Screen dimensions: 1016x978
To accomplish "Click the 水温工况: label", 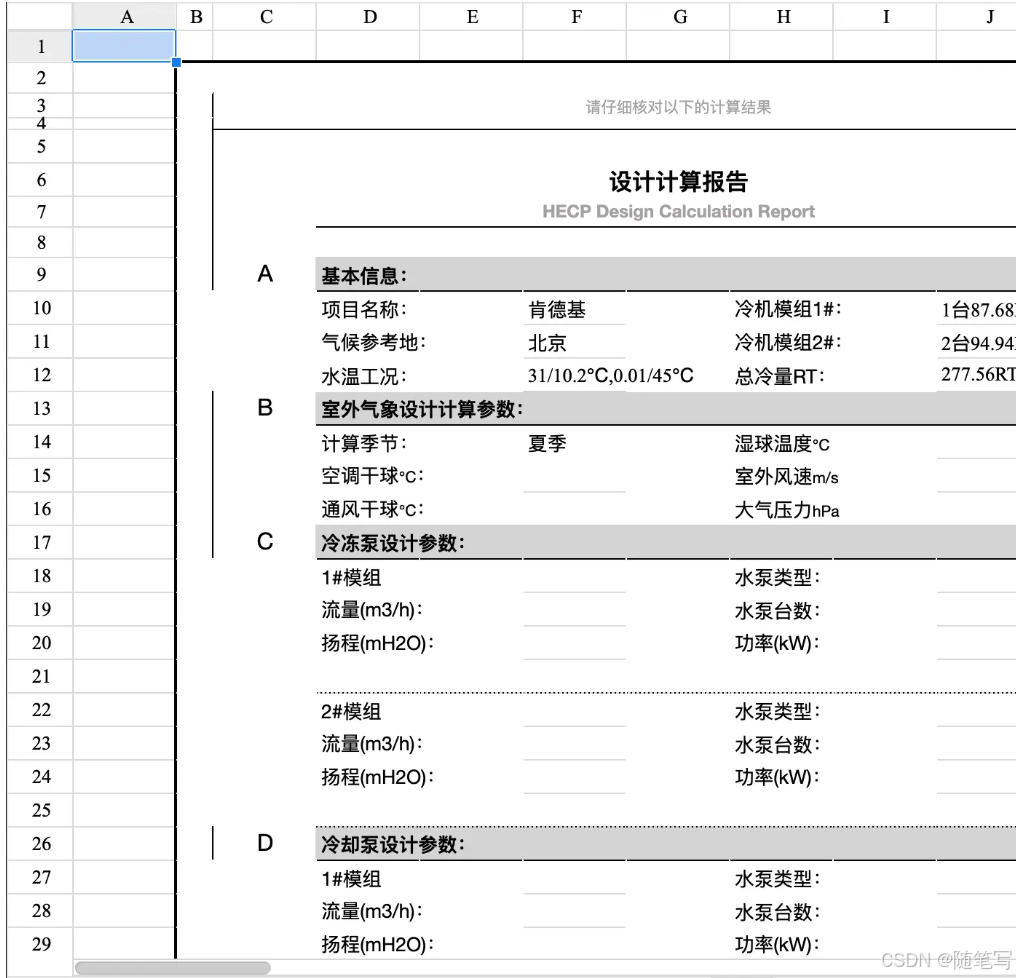I will [x=364, y=377].
